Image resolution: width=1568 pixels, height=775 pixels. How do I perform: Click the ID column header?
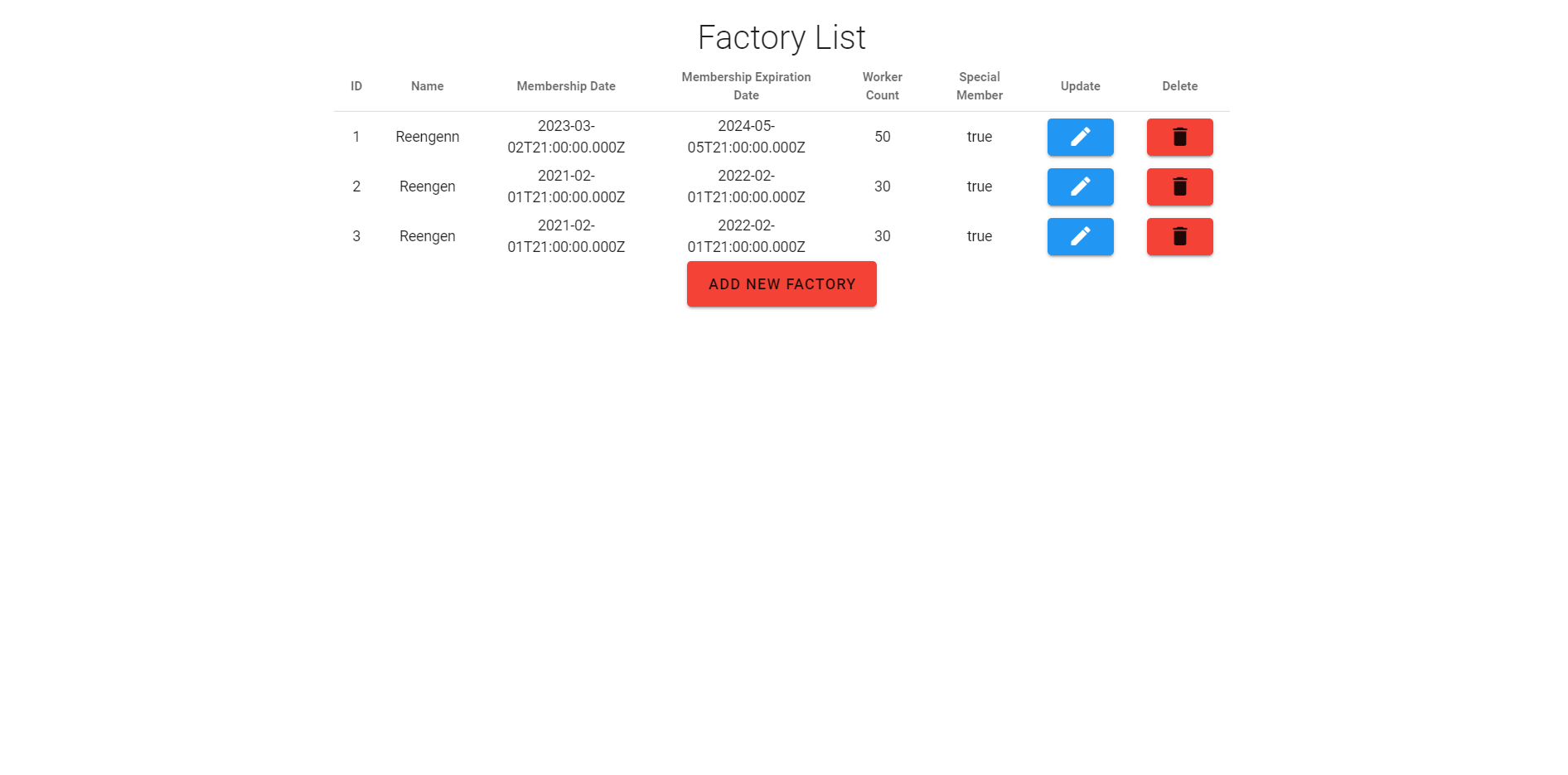click(x=356, y=85)
